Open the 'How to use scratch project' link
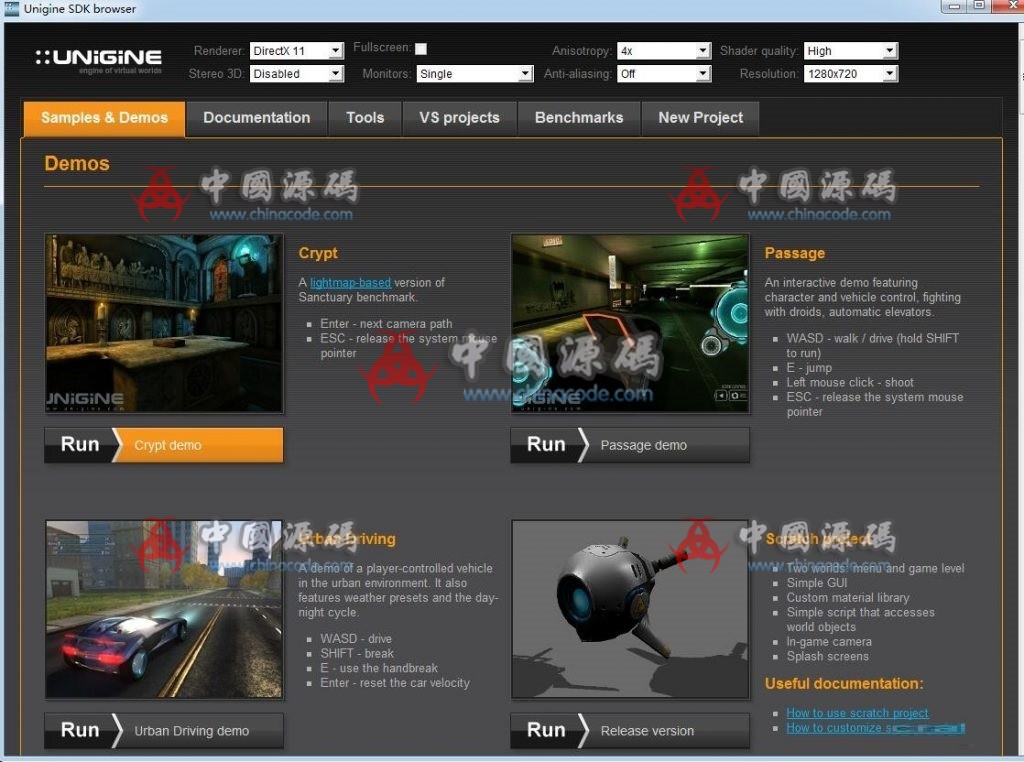Viewport: 1024px width, 762px height. point(857,713)
